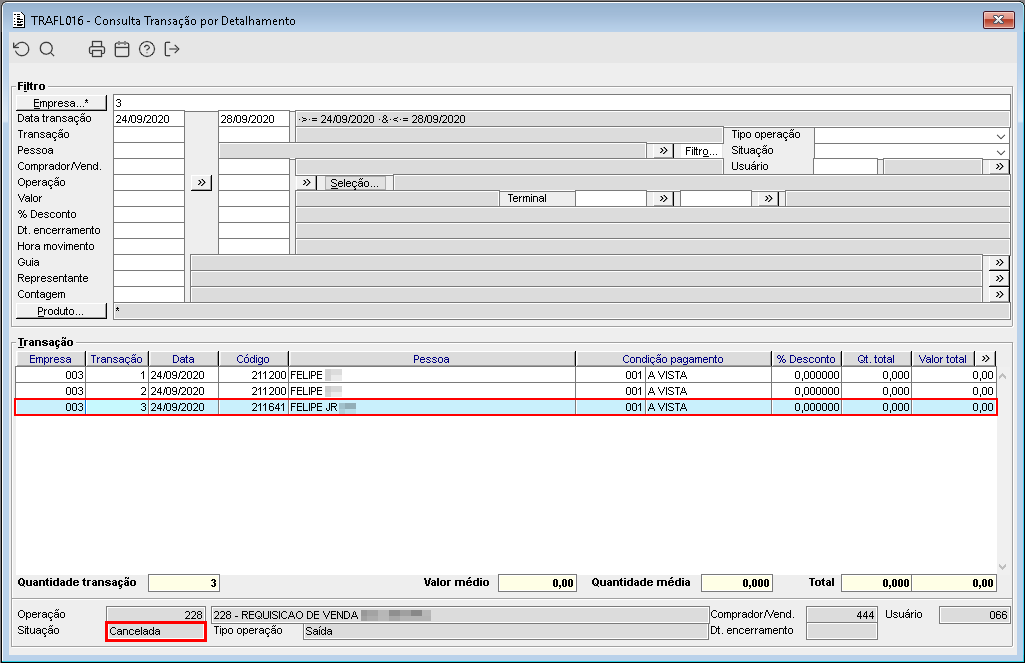The width and height of the screenshot is (1025, 663).
Task: Click the Filtro... button
Action: point(700,151)
